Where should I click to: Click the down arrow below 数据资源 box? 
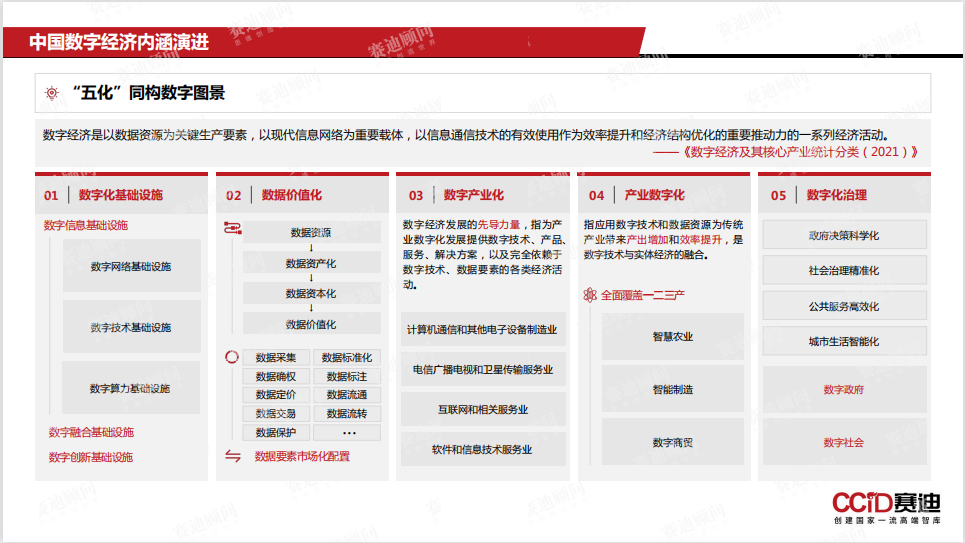(311, 248)
